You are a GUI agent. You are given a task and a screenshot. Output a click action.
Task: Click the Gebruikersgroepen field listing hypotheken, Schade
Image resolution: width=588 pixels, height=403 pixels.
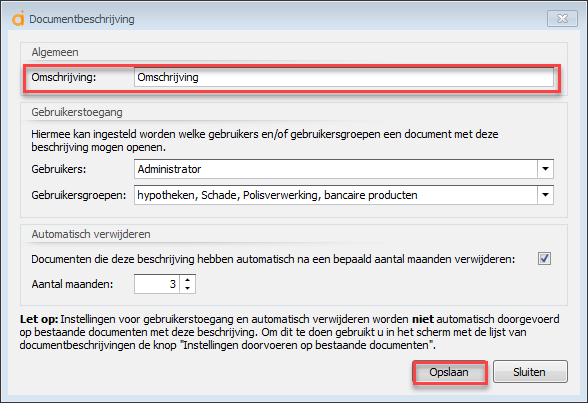click(x=336, y=195)
